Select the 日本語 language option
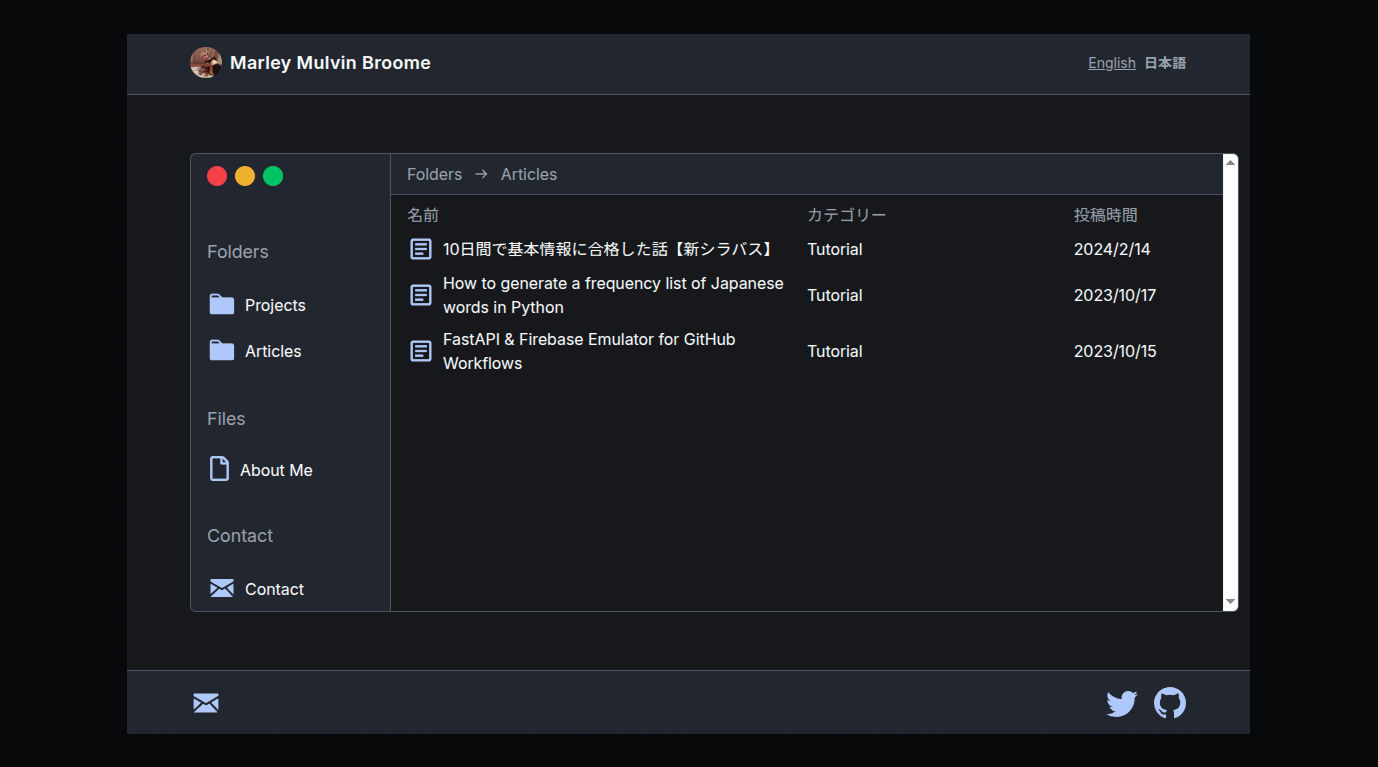This screenshot has width=1378, height=767. pyautogui.click(x=1165, y=63)
